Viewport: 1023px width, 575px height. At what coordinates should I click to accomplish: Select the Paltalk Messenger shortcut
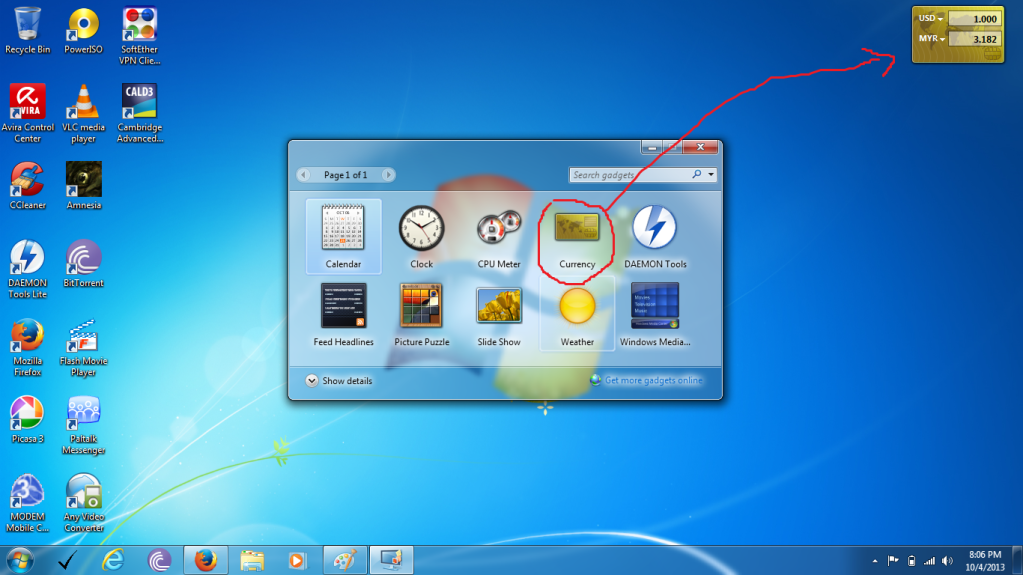click(x=84, y=425)
